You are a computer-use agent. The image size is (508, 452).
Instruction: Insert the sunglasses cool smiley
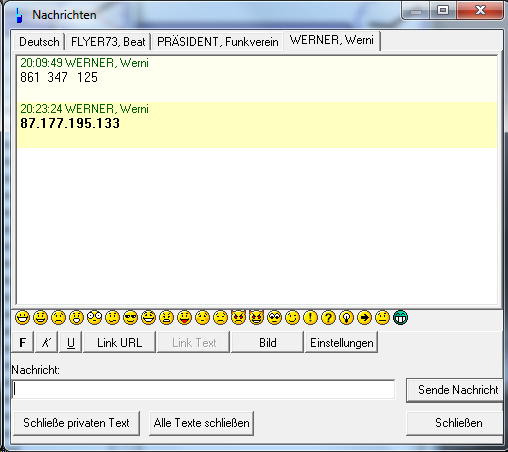[x=130, y=318]
